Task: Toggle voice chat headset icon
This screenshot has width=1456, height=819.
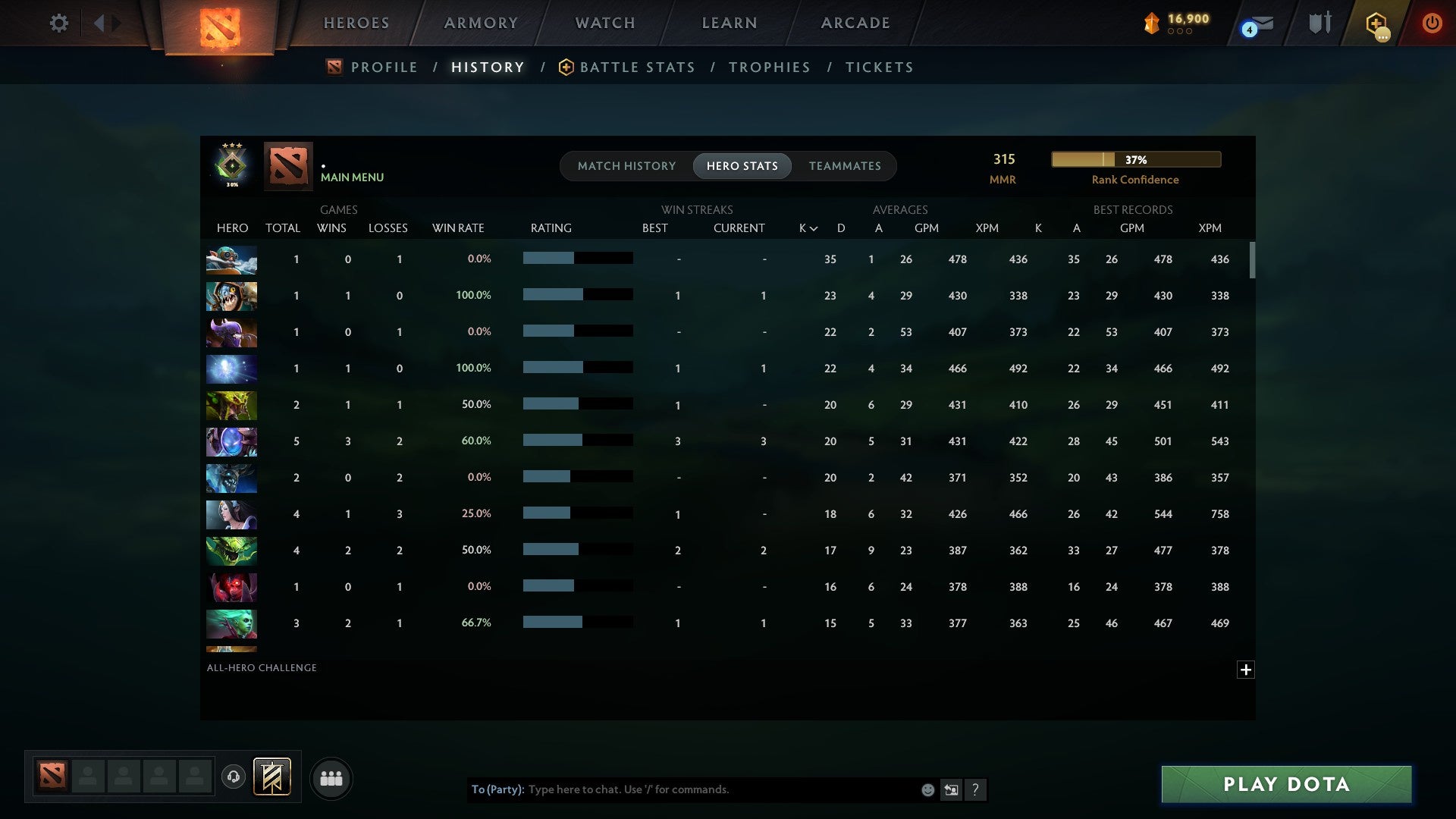Action: point(234,776)
